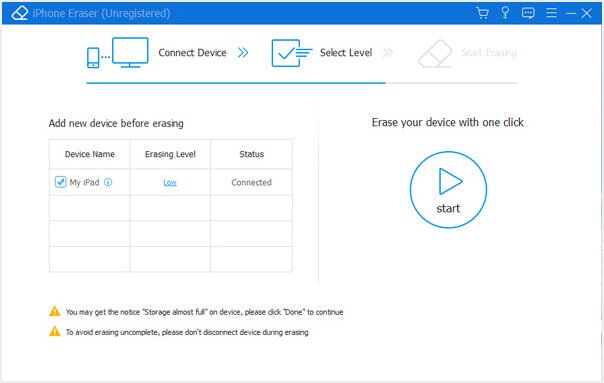
Task: Click the arrows after Connect Device
Action: click(x=243, y=53)
